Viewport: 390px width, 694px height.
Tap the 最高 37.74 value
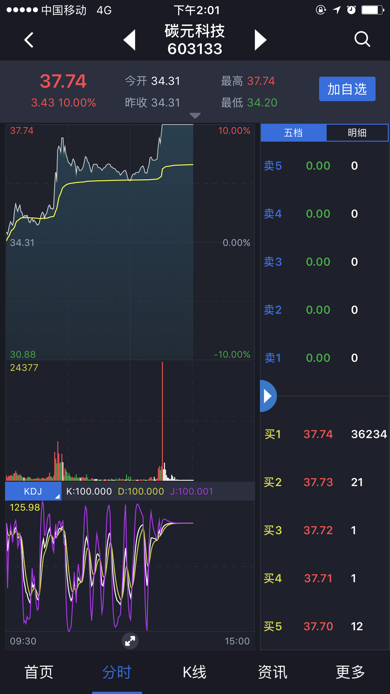point(261,81)
